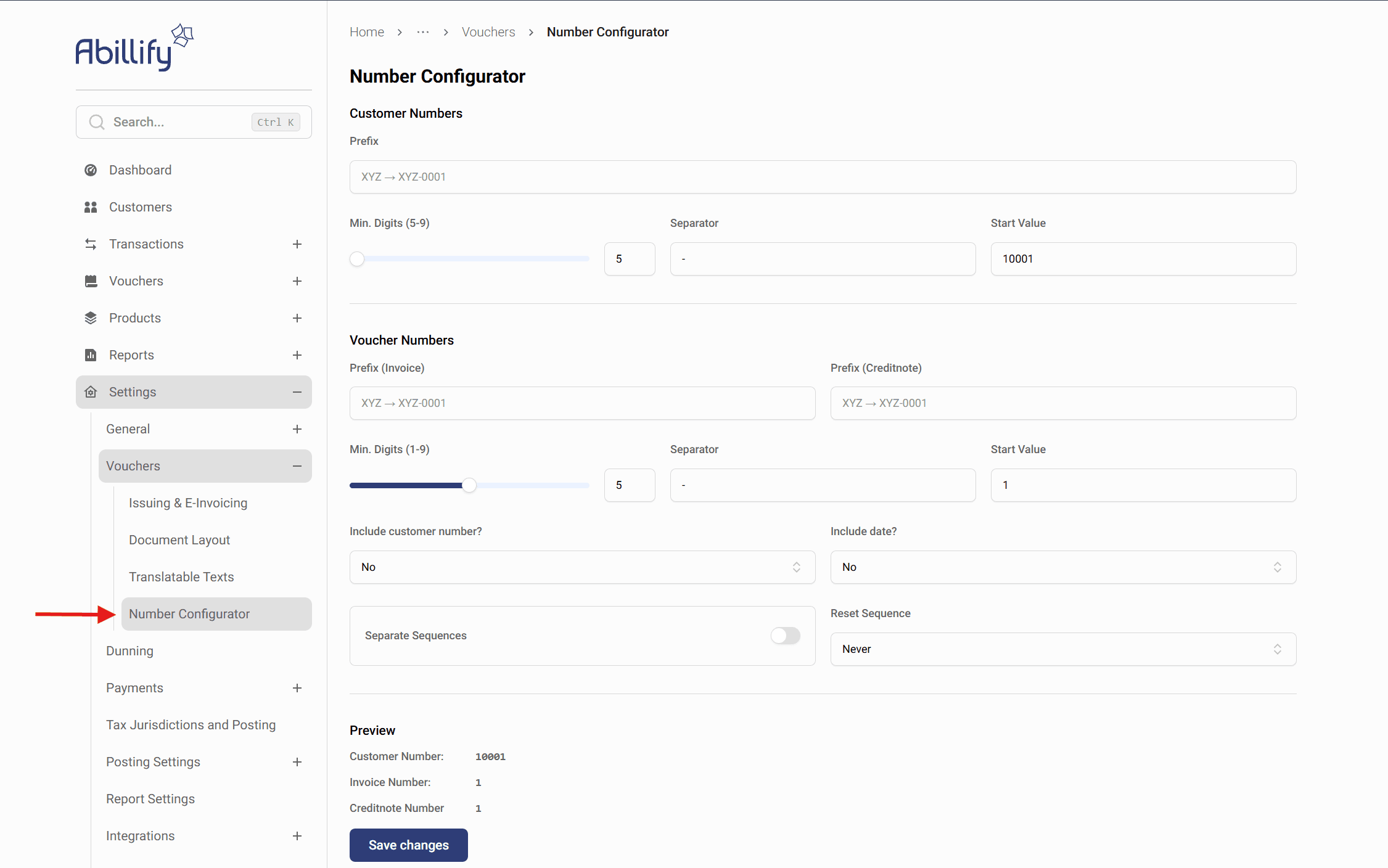Click the Voucher Min. Digits slider handle
Viewport: 1388px width, 868px height.
pos(469,485)
